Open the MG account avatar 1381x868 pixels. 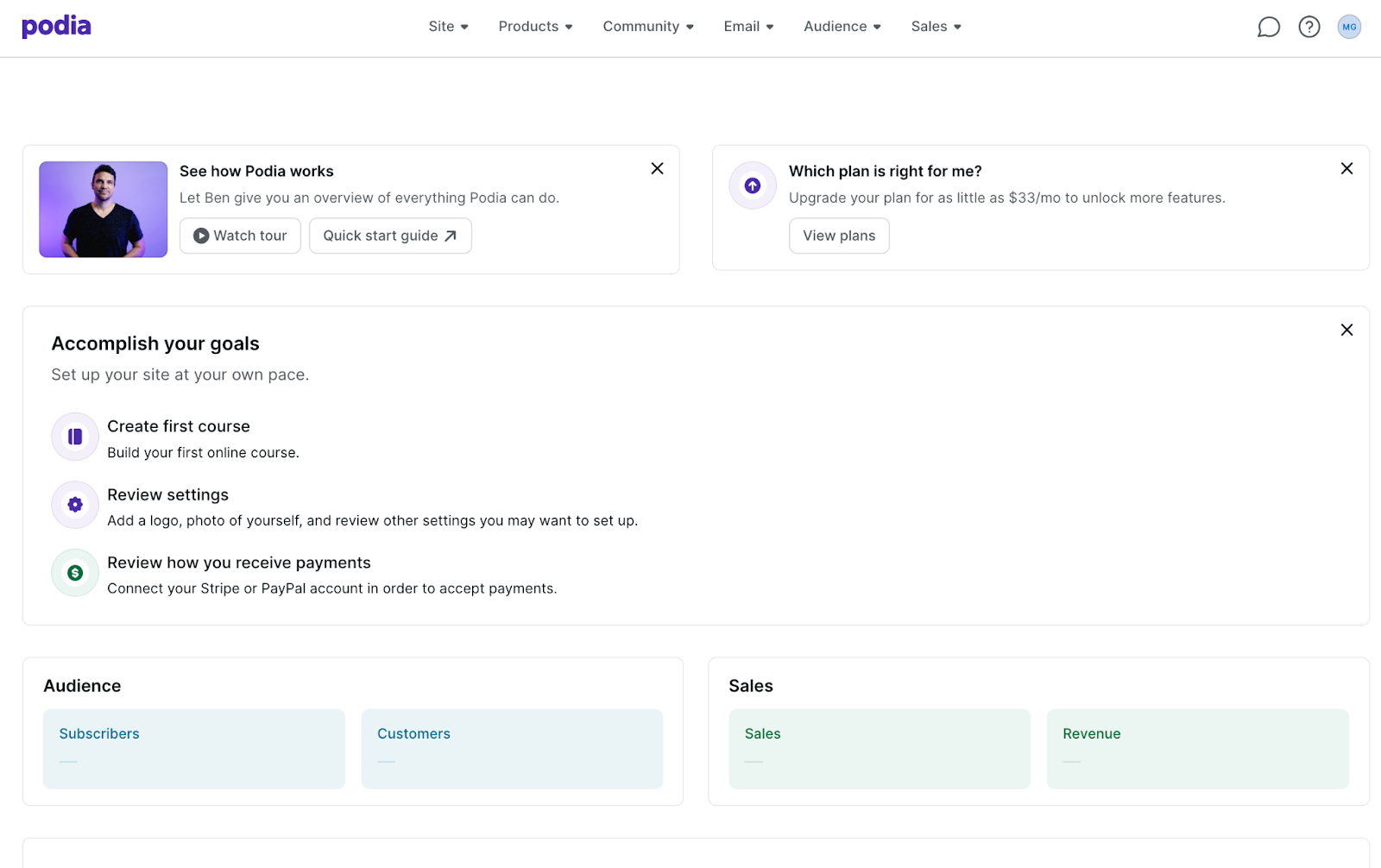pyautogui.click(x=1349, y=28)
